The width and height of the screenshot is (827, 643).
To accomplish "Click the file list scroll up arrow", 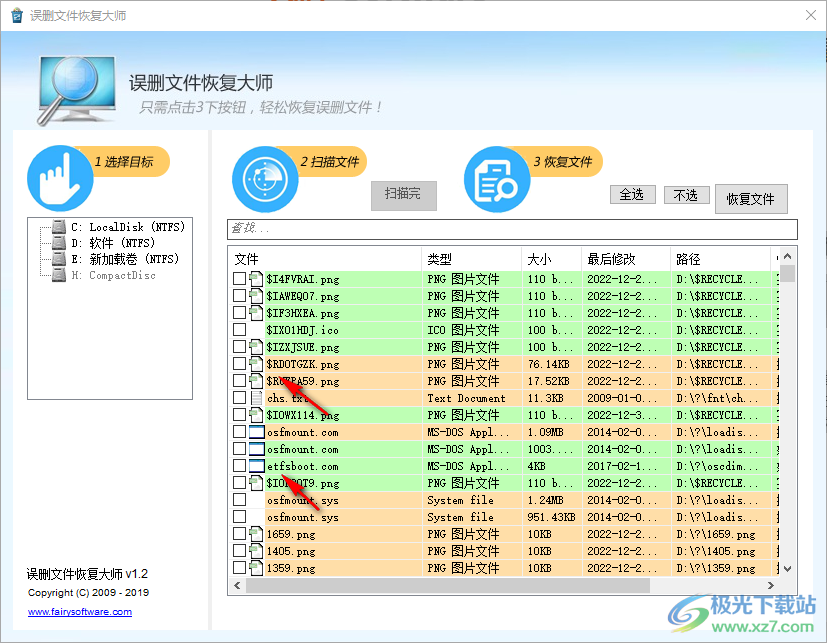I will (787, 256).
